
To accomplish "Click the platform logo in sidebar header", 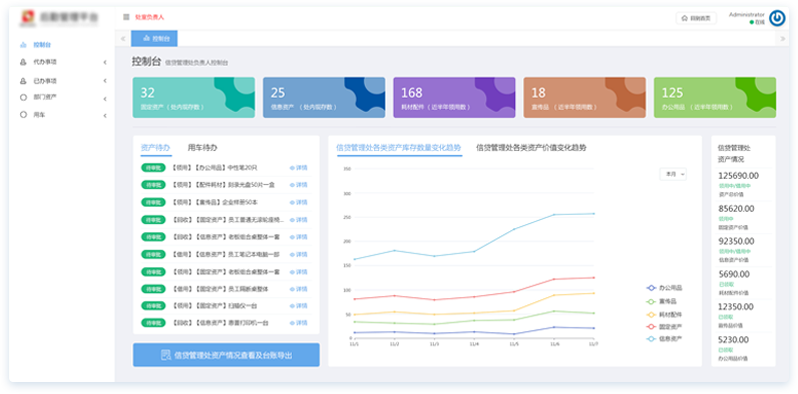I will (28, 17).
